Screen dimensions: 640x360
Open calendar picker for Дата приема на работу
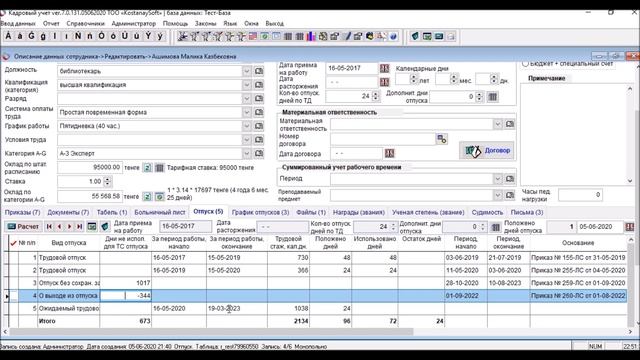(x=384, y=68)
